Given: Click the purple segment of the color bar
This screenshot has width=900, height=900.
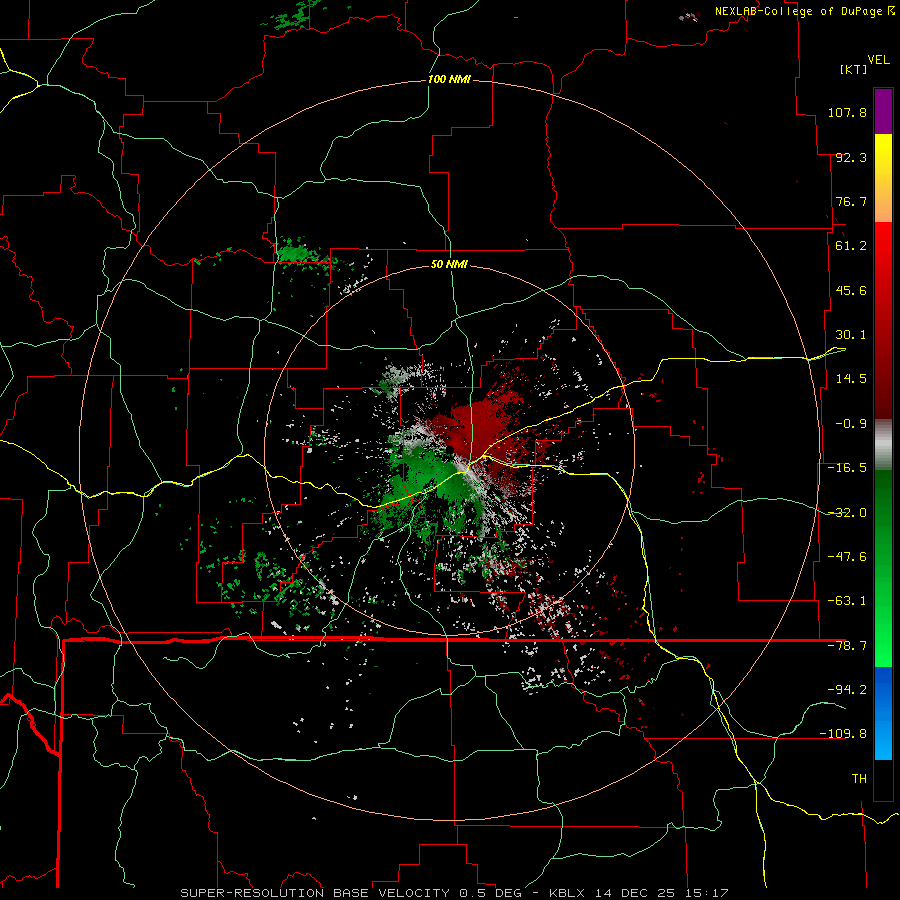Looking at the screenshot, I should (883, 111).
